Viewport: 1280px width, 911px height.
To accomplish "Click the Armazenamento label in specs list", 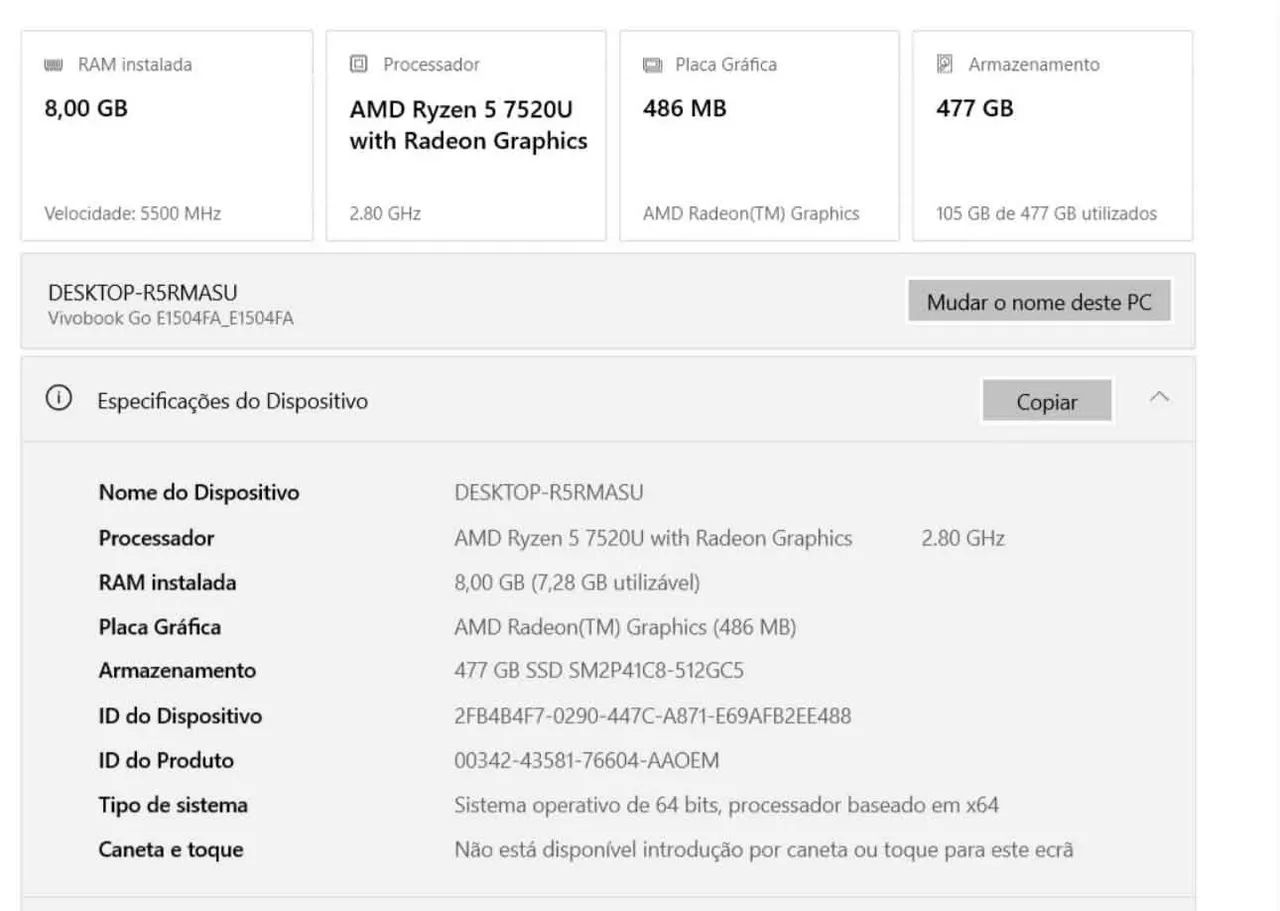I will point(177,671).
